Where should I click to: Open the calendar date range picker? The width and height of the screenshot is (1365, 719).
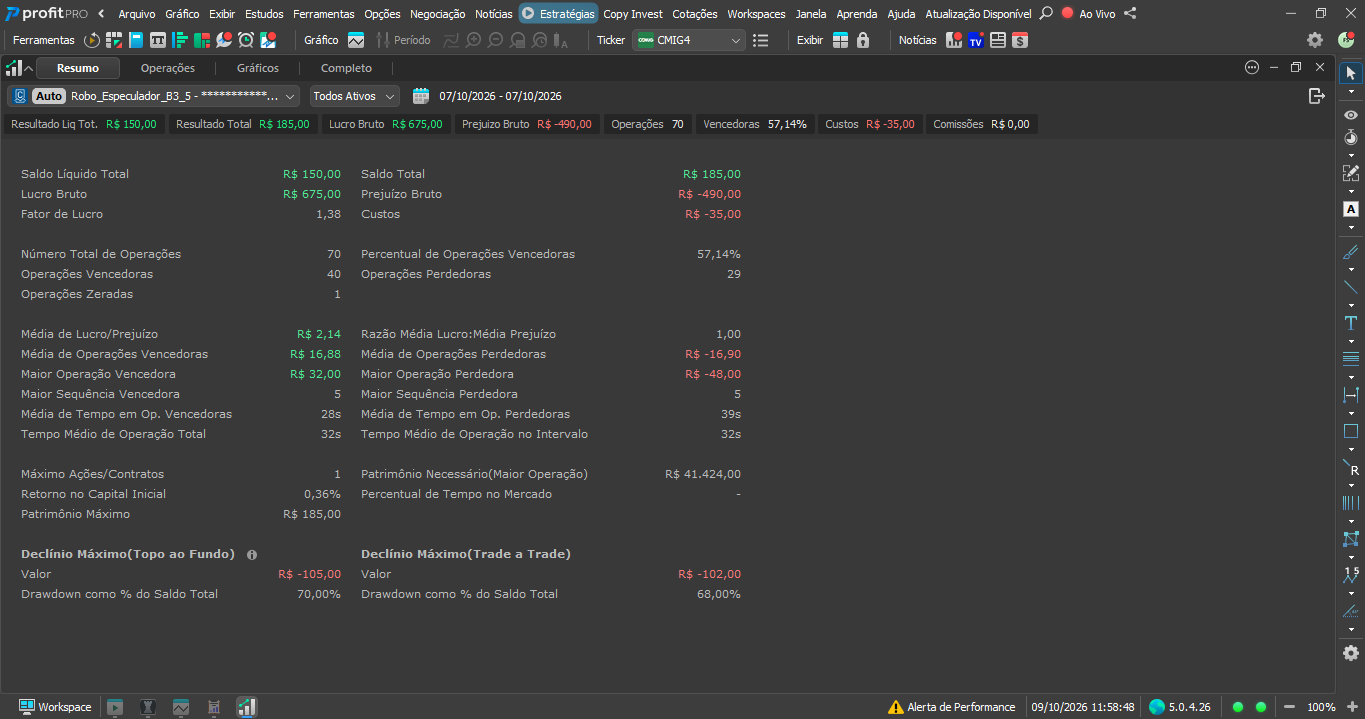click(421, 96)
